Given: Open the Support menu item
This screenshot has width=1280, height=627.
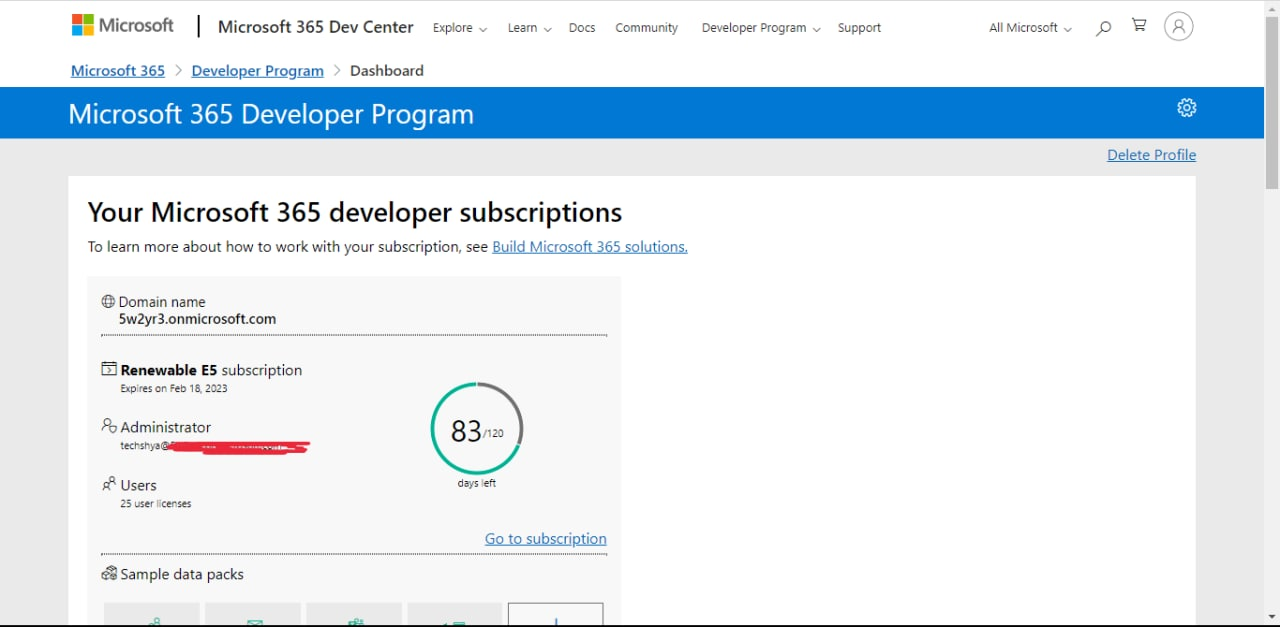Looking at the screenshot, I should [859, 28].
